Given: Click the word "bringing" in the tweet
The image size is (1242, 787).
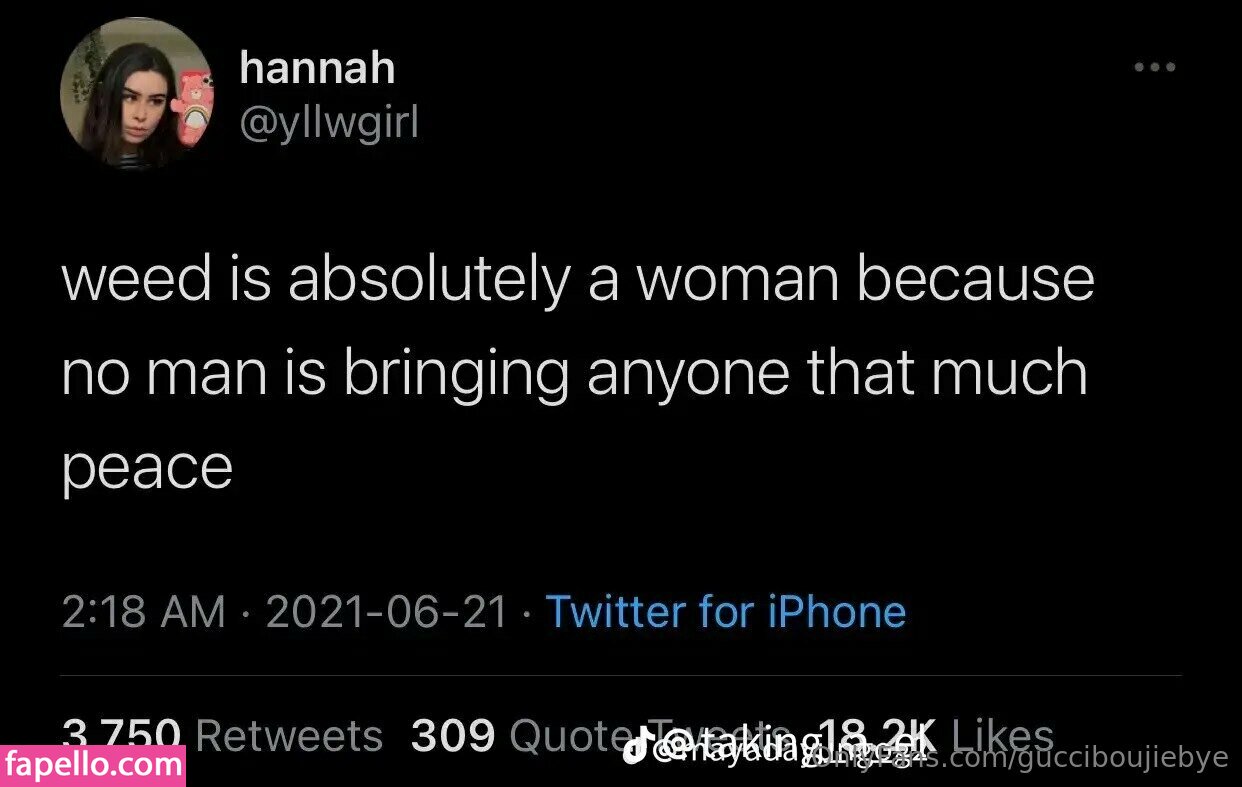Looking at the screenshot, I should pos(456,374).
